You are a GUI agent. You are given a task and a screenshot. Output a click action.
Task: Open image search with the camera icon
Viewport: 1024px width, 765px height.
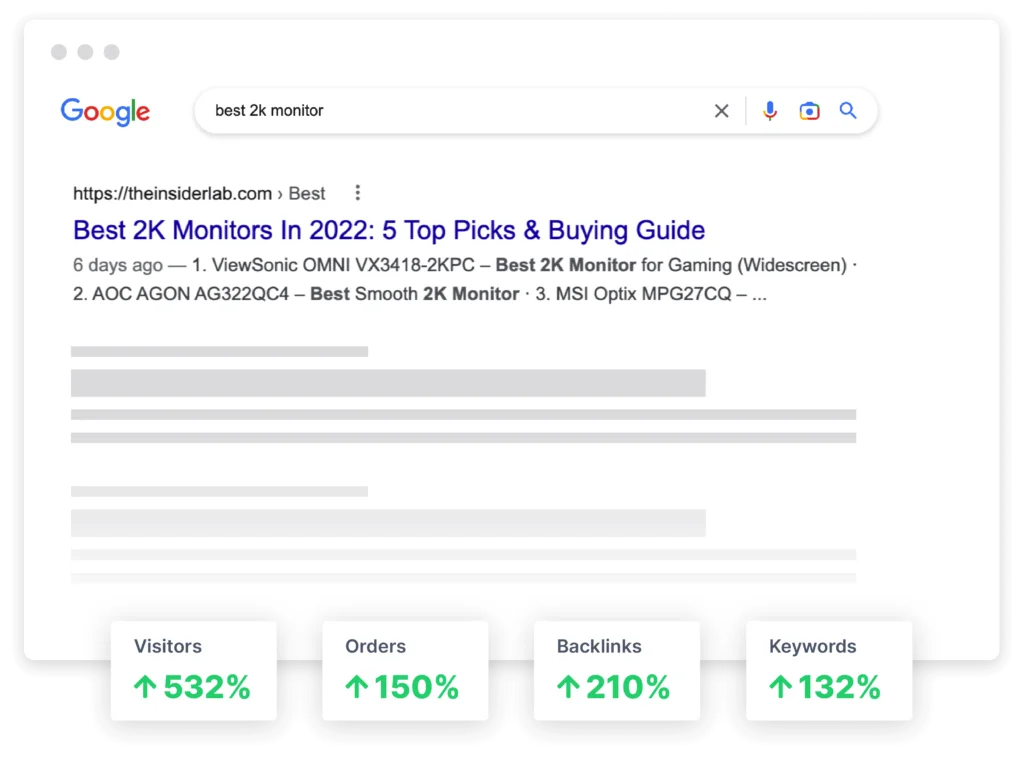click(809, 111)
